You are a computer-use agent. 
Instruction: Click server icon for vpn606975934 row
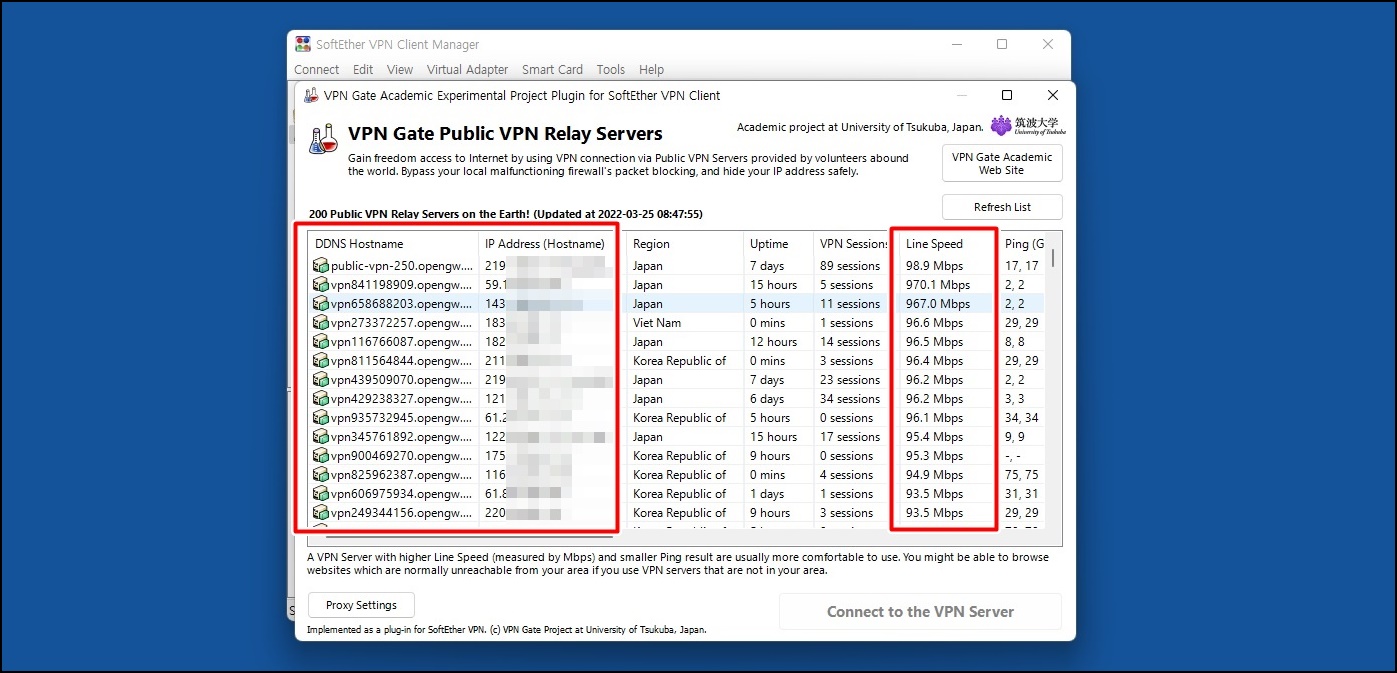pyautogui.click(x=321, y=494)
